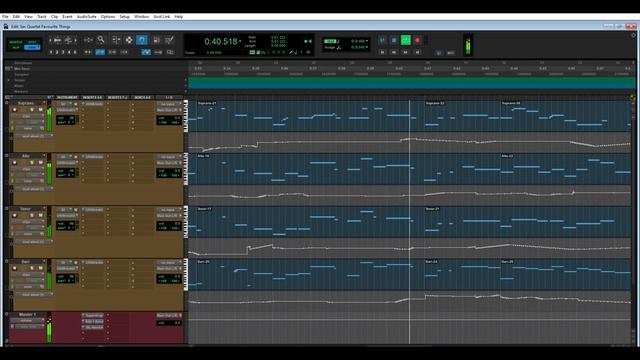Open the File menu
The height and width of the screenshot is (360, 640).
pos(5,17)
